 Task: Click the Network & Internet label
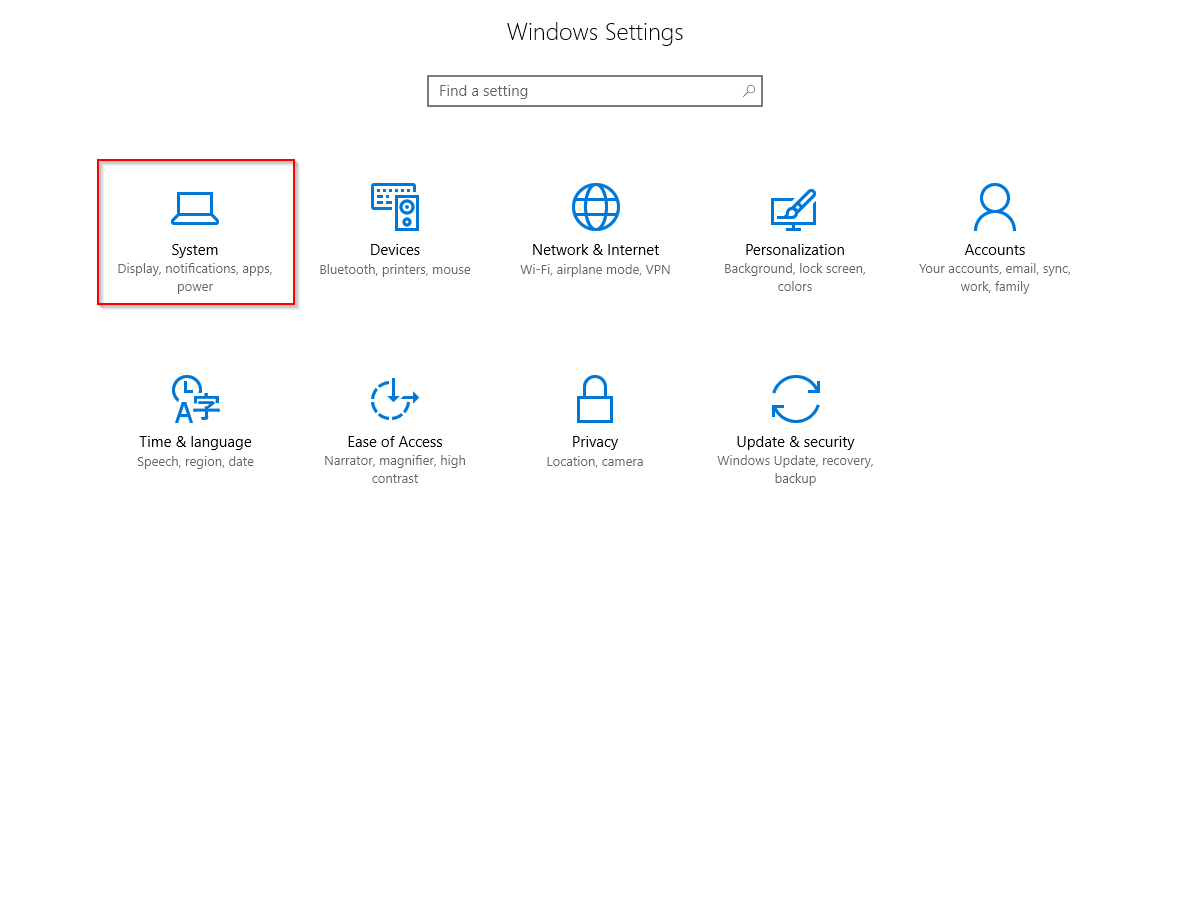click(595, 250)
